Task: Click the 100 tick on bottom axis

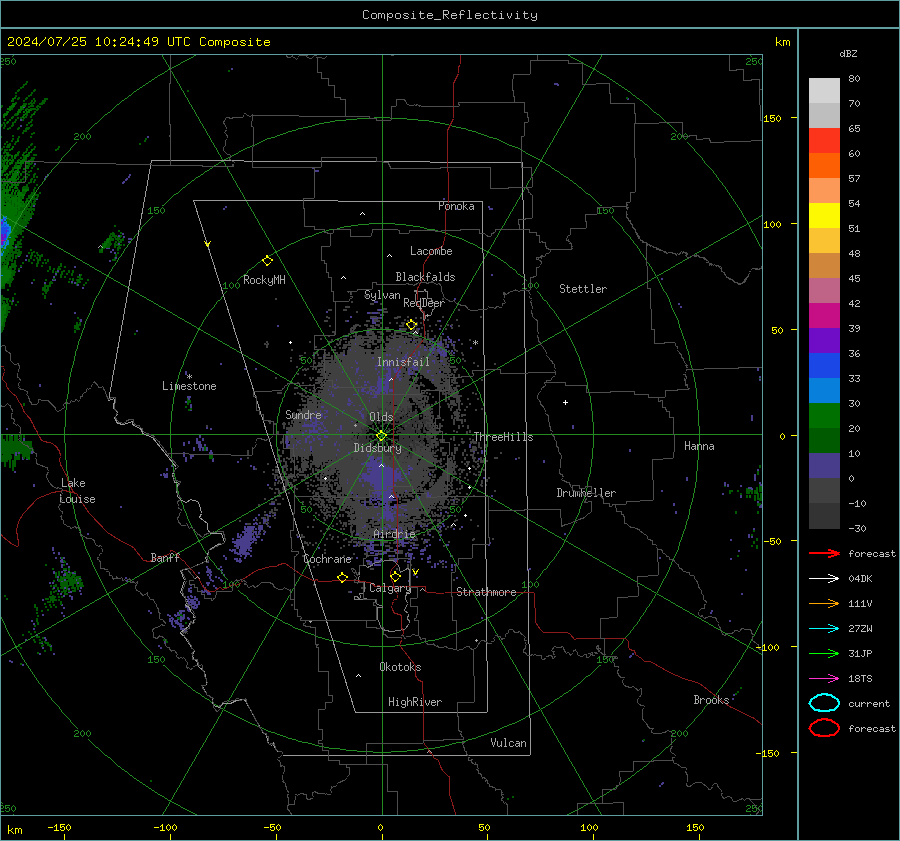Action: (x=589, y=827)
